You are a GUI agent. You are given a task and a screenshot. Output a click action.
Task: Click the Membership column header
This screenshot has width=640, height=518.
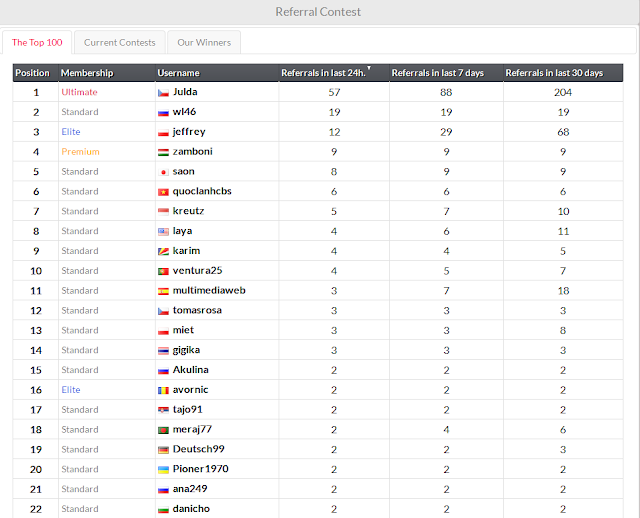87,73
